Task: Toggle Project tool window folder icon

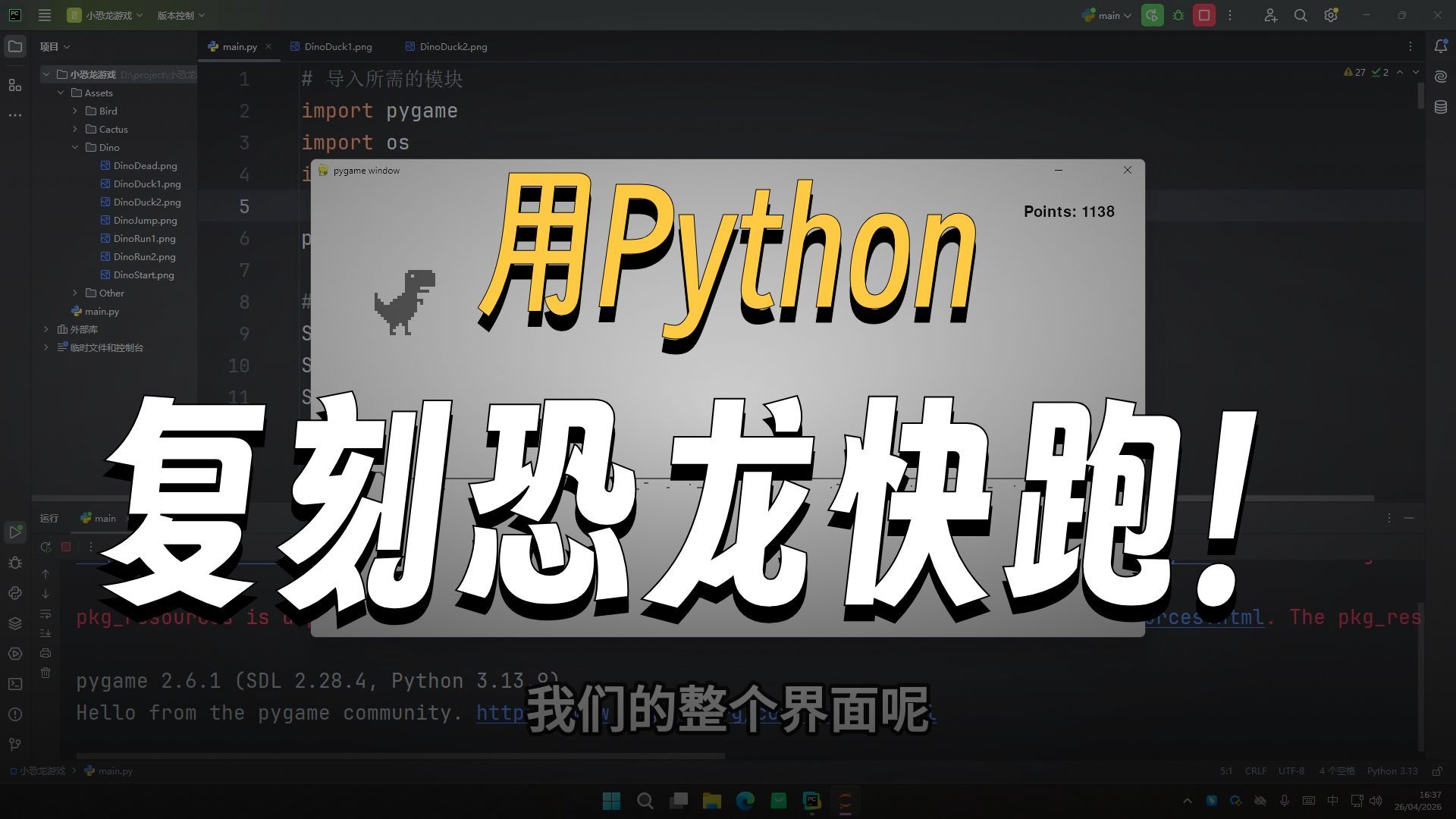Action: (x=15, y=46)
